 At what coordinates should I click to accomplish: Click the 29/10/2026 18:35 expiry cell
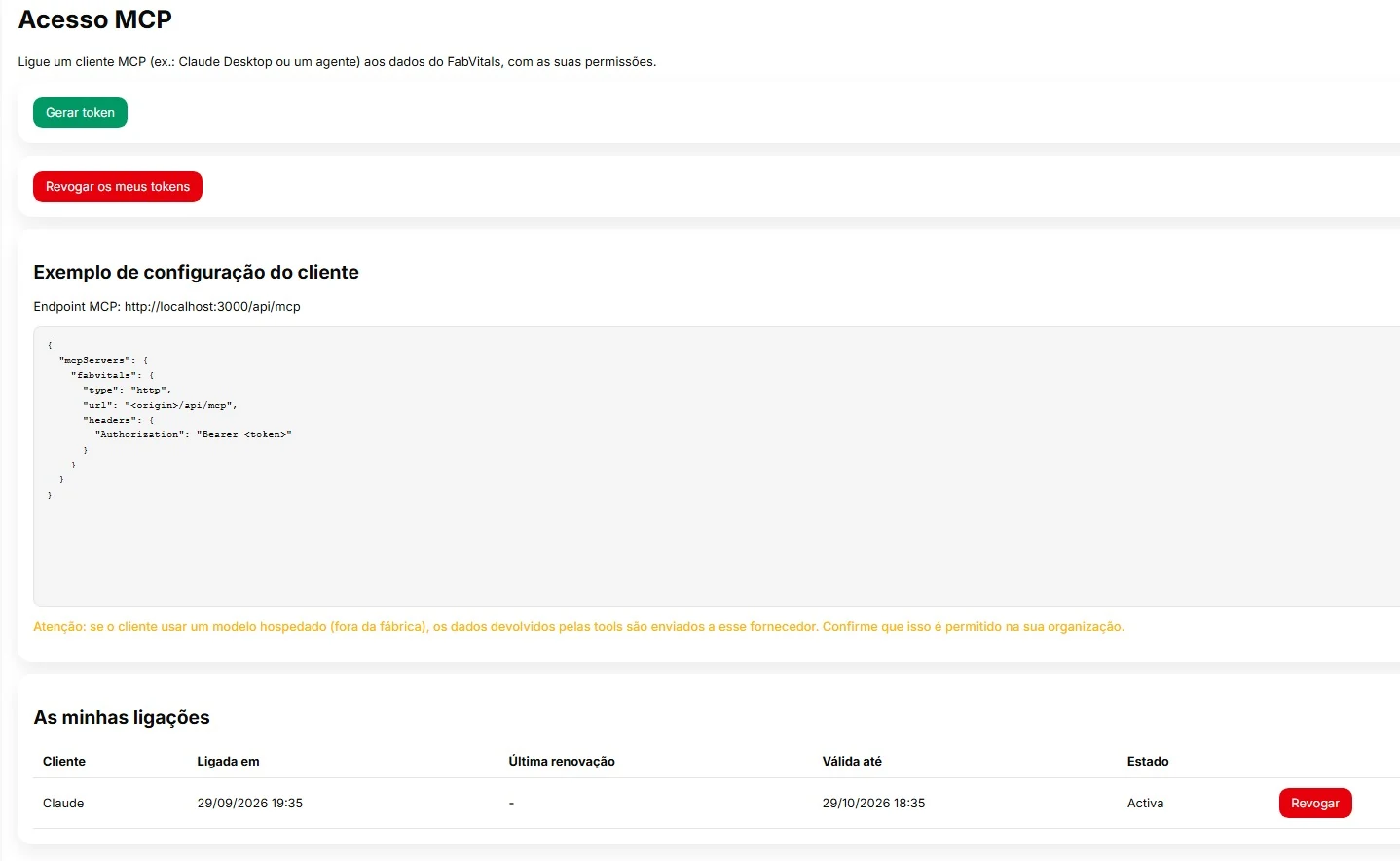873,804
